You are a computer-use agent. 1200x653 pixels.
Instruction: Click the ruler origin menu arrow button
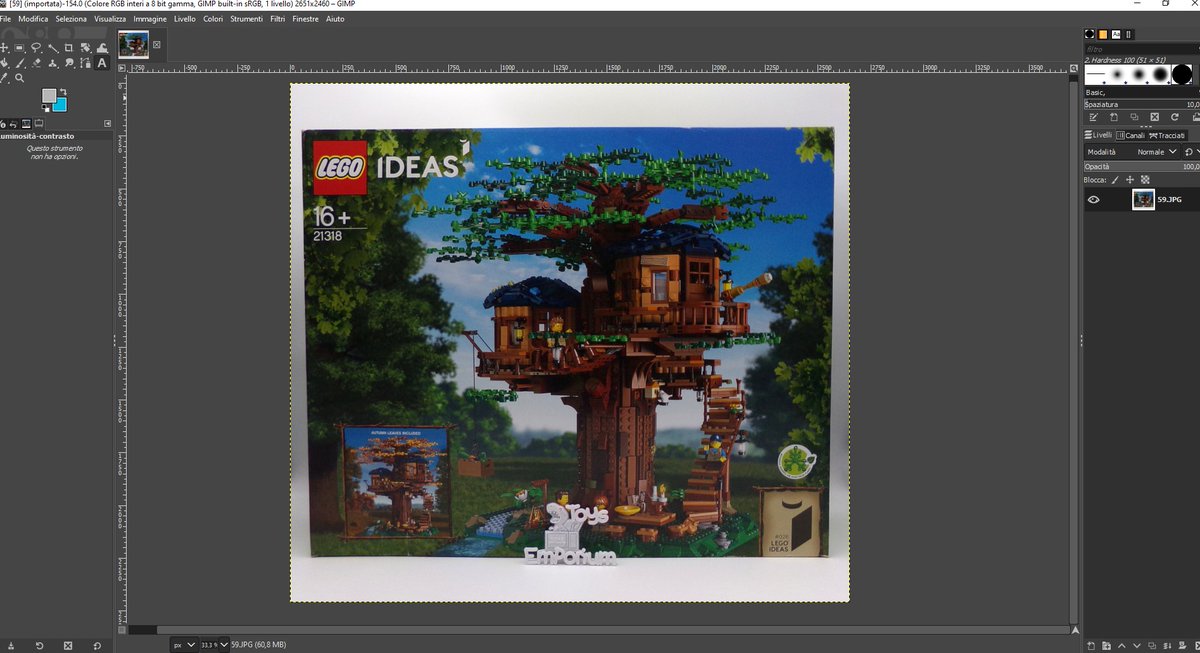[x=122, y=68]
